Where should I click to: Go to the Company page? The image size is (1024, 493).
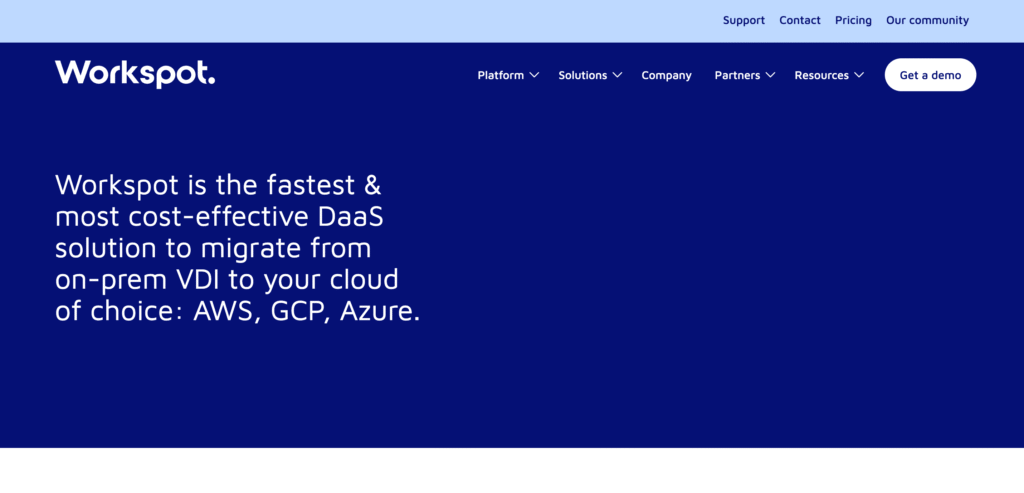(666, 75)
